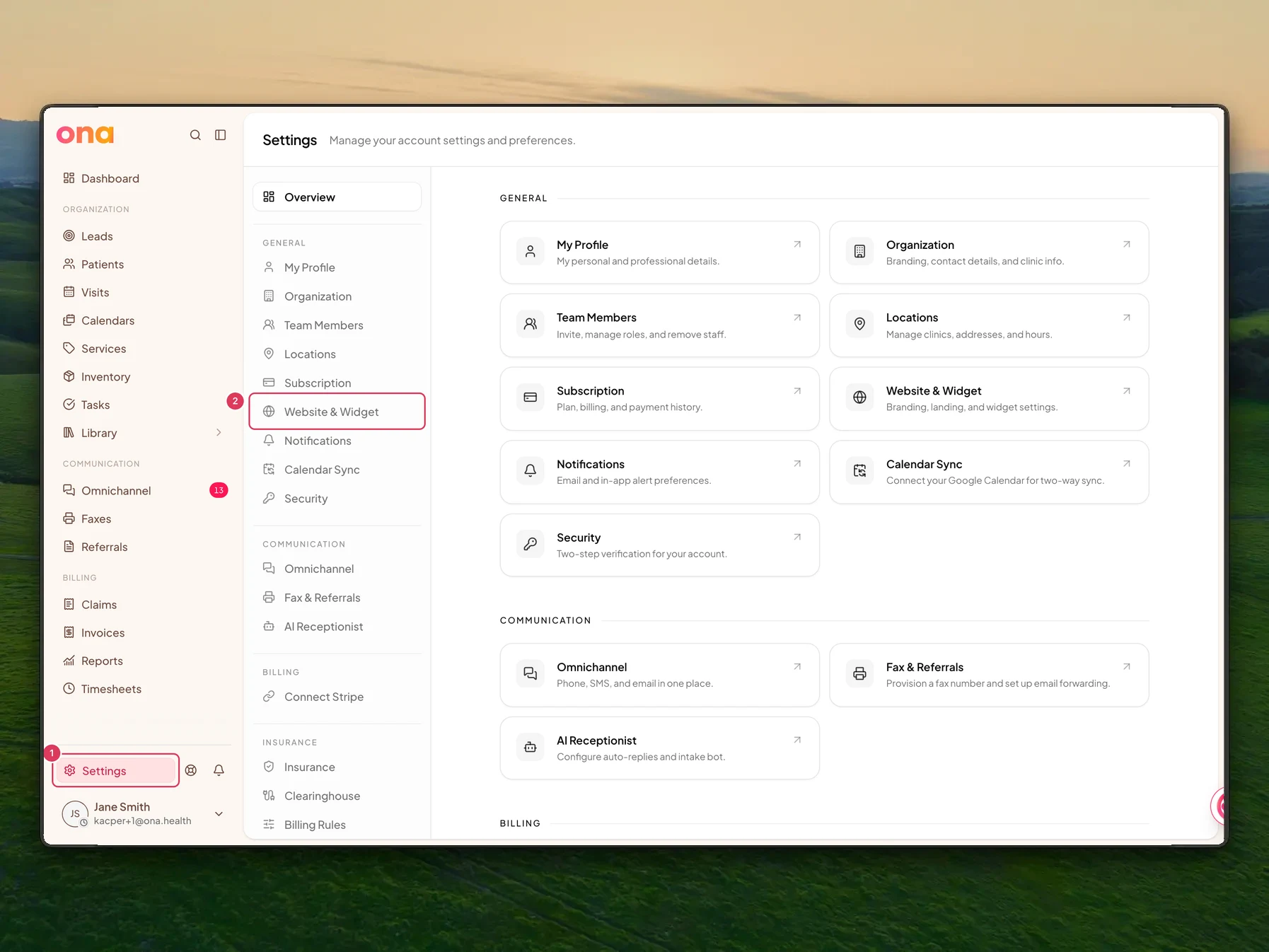
Task: Open Fax & Referrals in settings menu
Action: click(337, 598)
